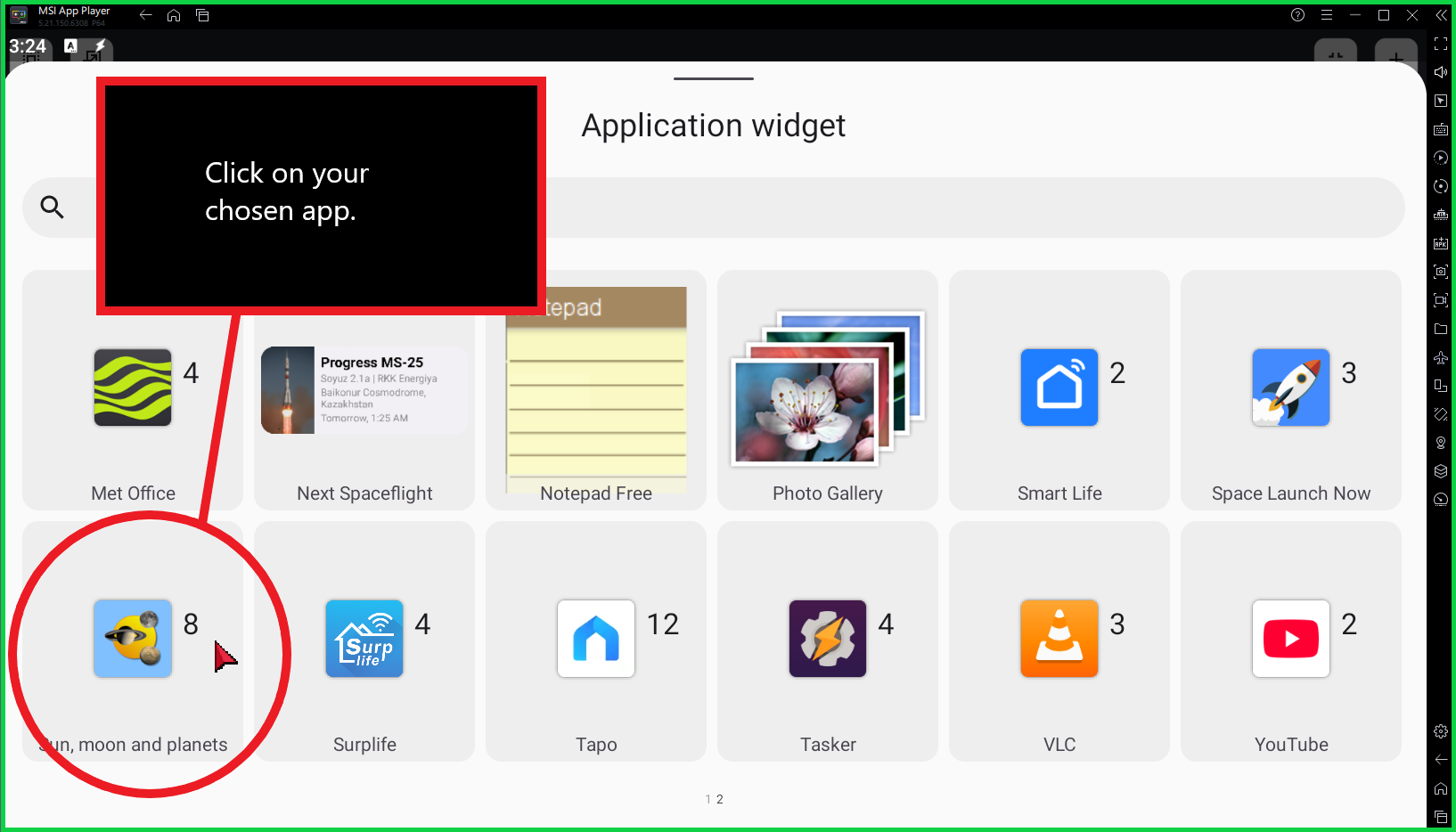1456x832 pixels.
Task: Open the Next Spaceflight launch preview widget
Action: (x=364, y=390)
